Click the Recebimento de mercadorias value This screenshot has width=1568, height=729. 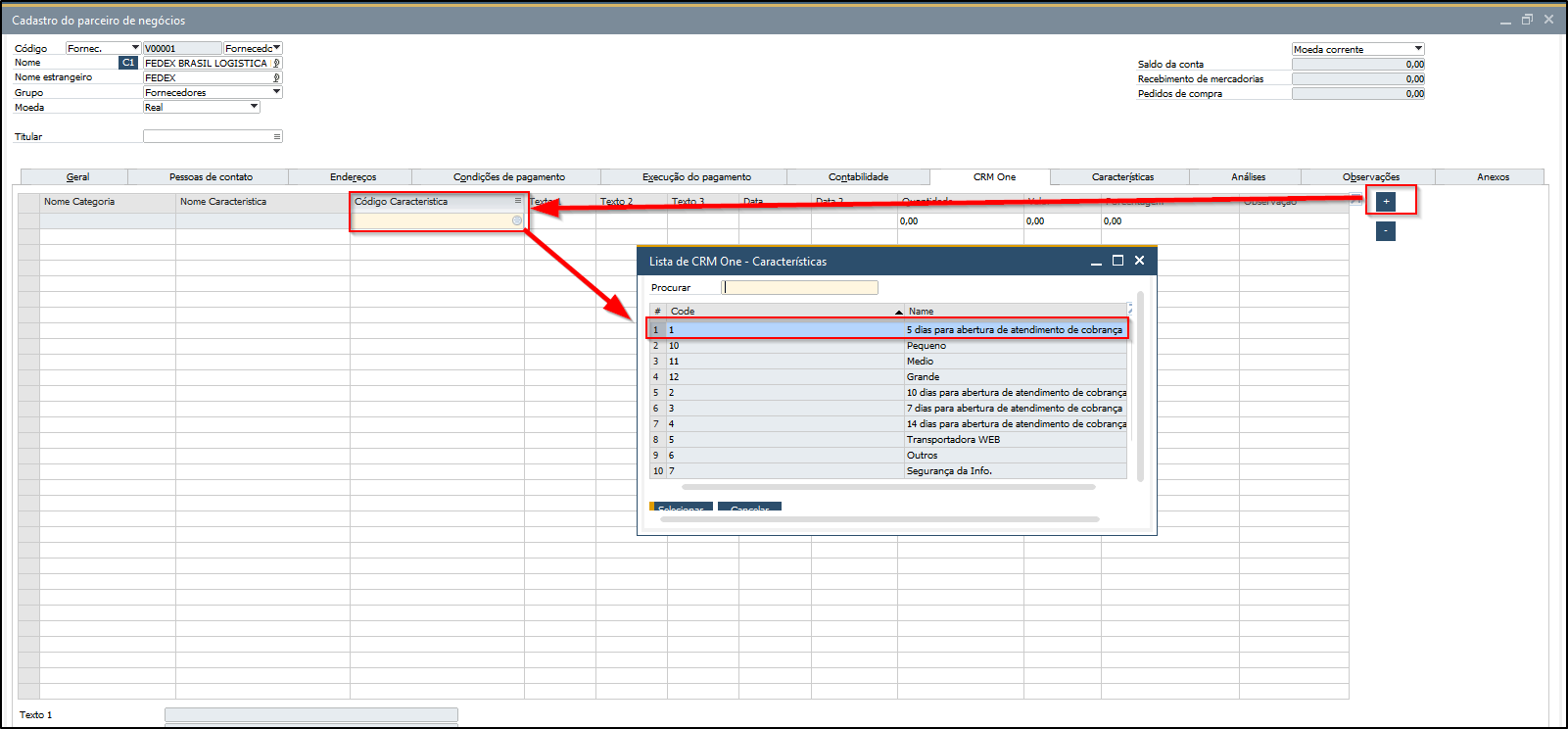click(x=1358, y=78)
